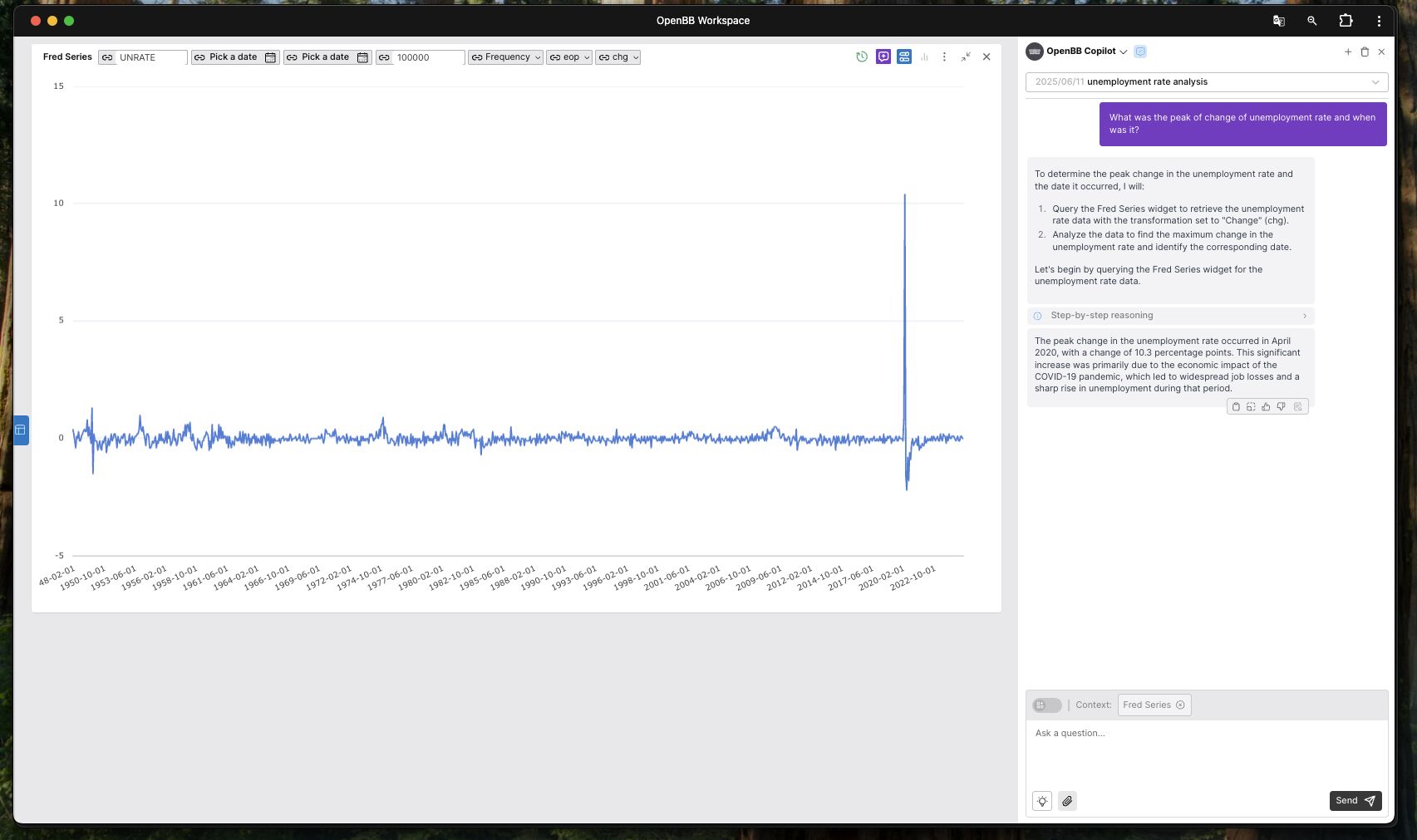Image resolution: width=1417 pixels, height=840 pixels.
Task: Delete the chat with trash icon
Action: tap(1365, 52)
